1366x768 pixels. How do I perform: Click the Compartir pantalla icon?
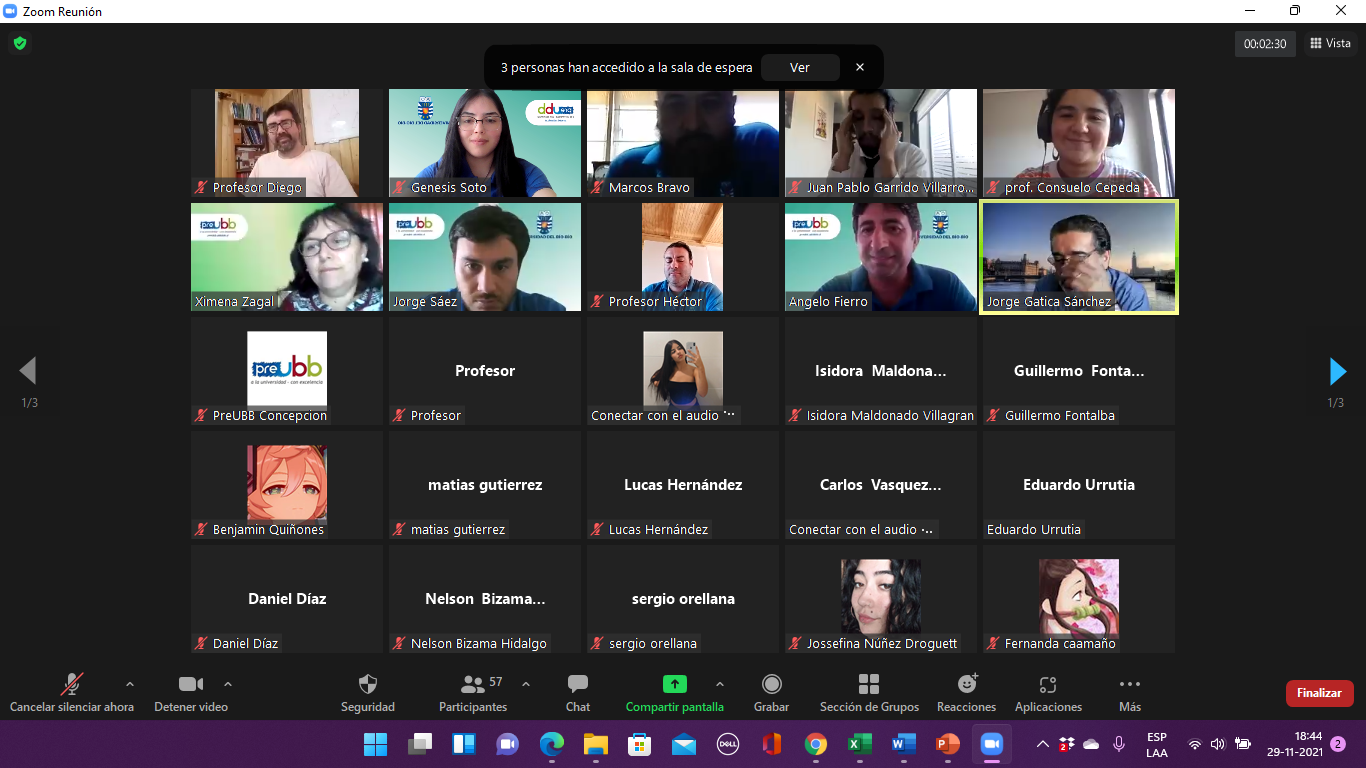coord(675,685)
